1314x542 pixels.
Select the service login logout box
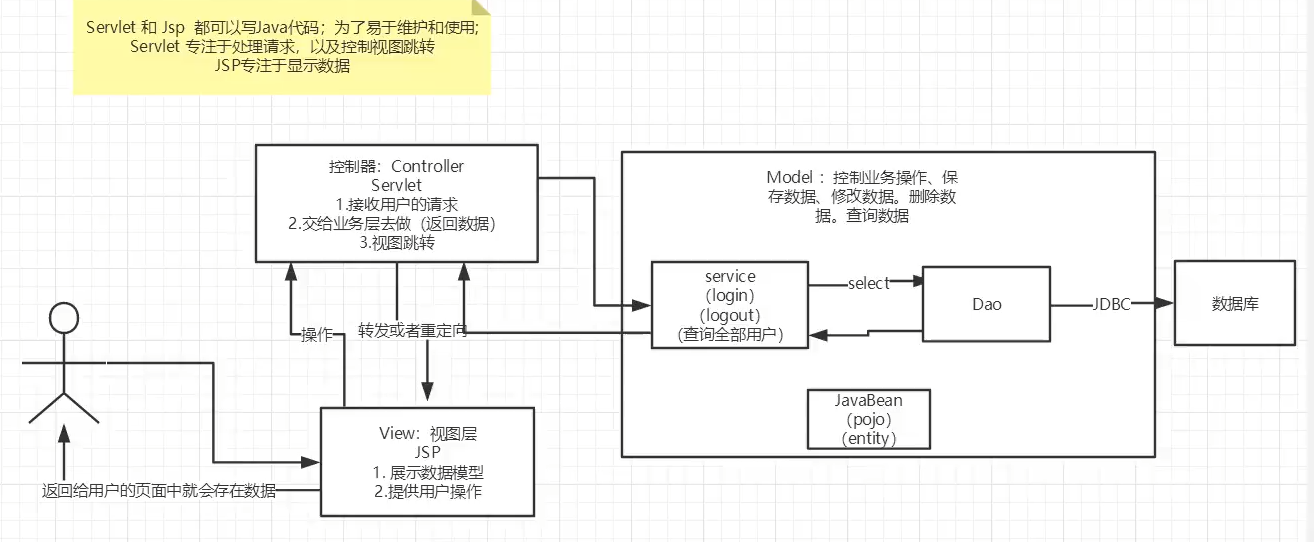point(729,304)
